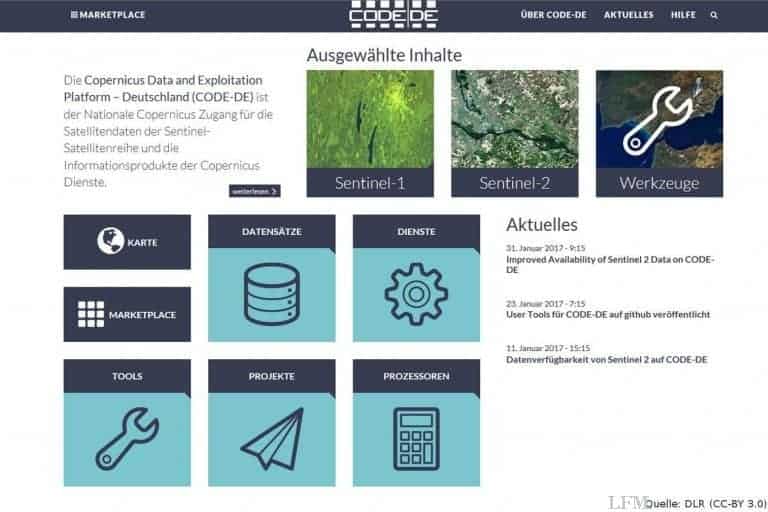Open the Sentinel-2 featured thumbnail
The height and width of the screenshot is (512, 768).
coord(514,133)
